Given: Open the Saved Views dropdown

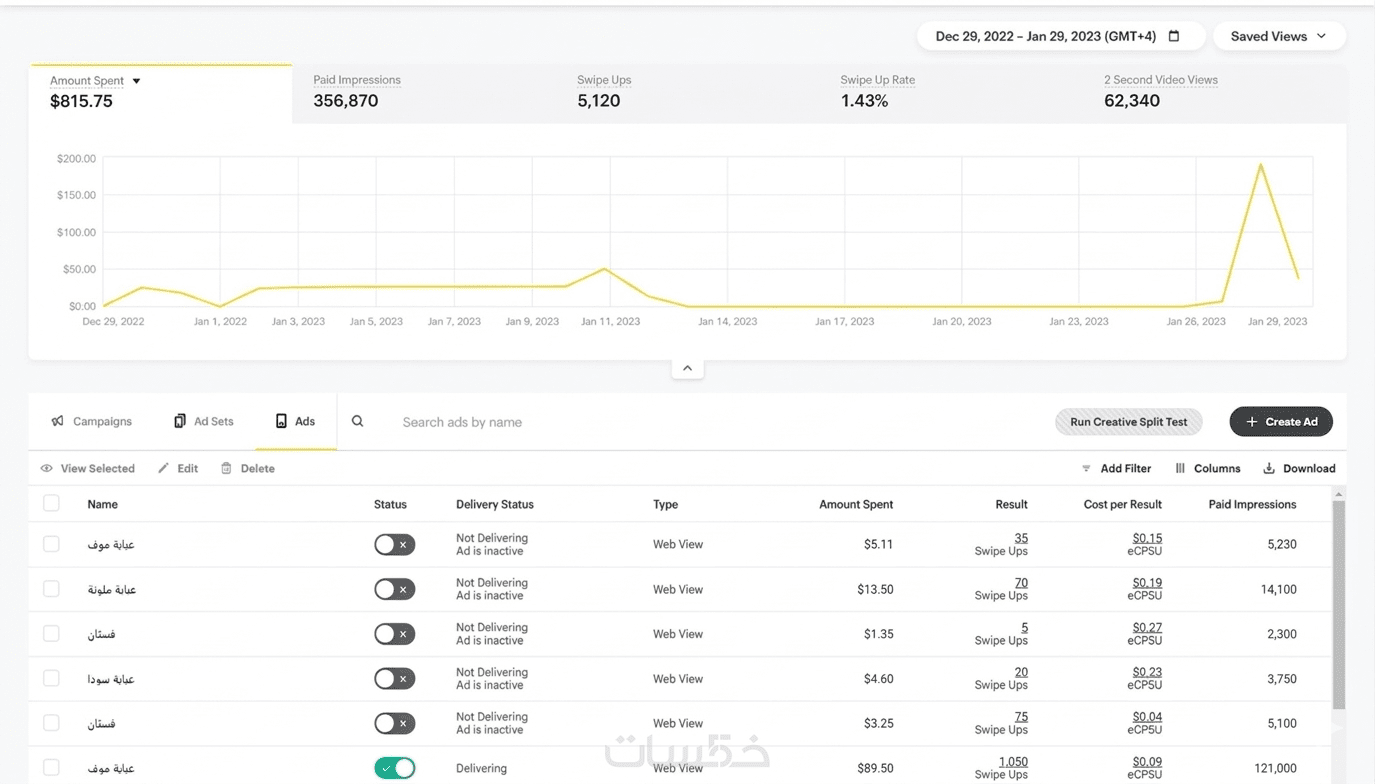Looking at the screenshot, I should (x=1279, y=36).
